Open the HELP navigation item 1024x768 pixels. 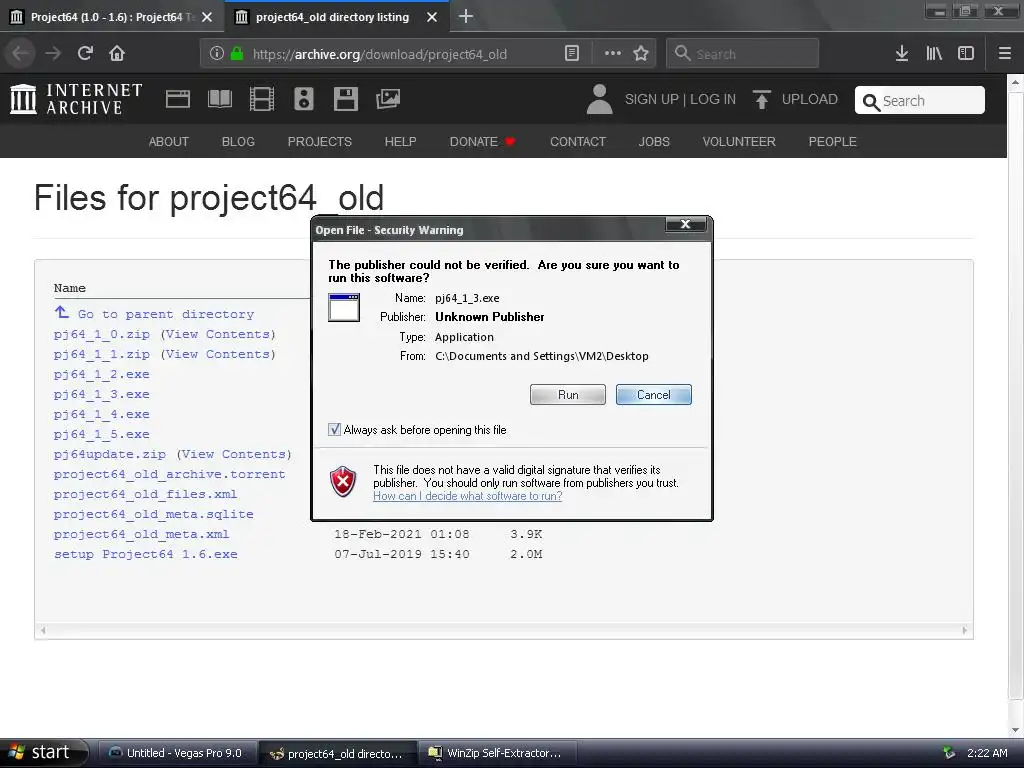400,142
